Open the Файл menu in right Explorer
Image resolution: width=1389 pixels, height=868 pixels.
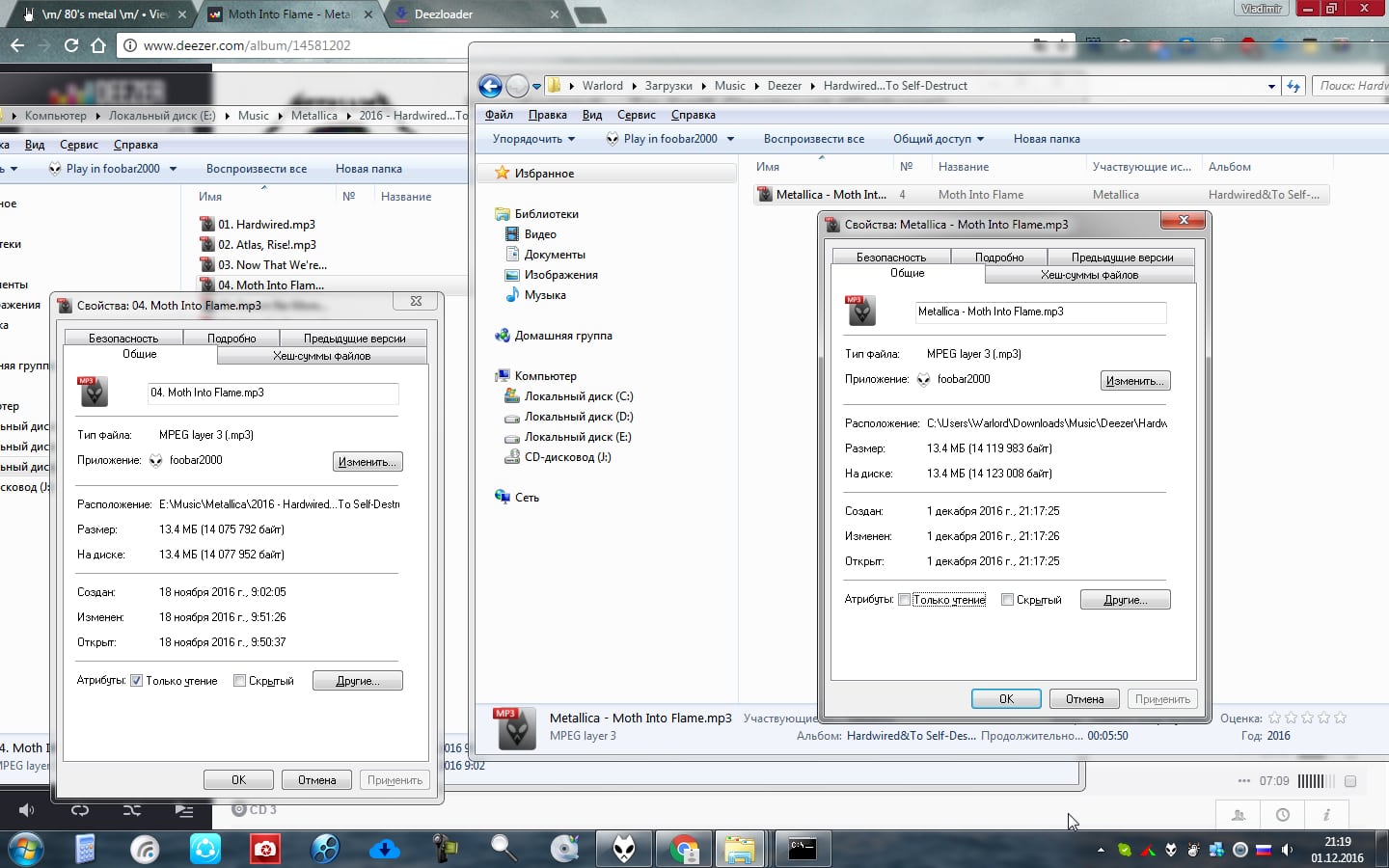click(499, 115)
